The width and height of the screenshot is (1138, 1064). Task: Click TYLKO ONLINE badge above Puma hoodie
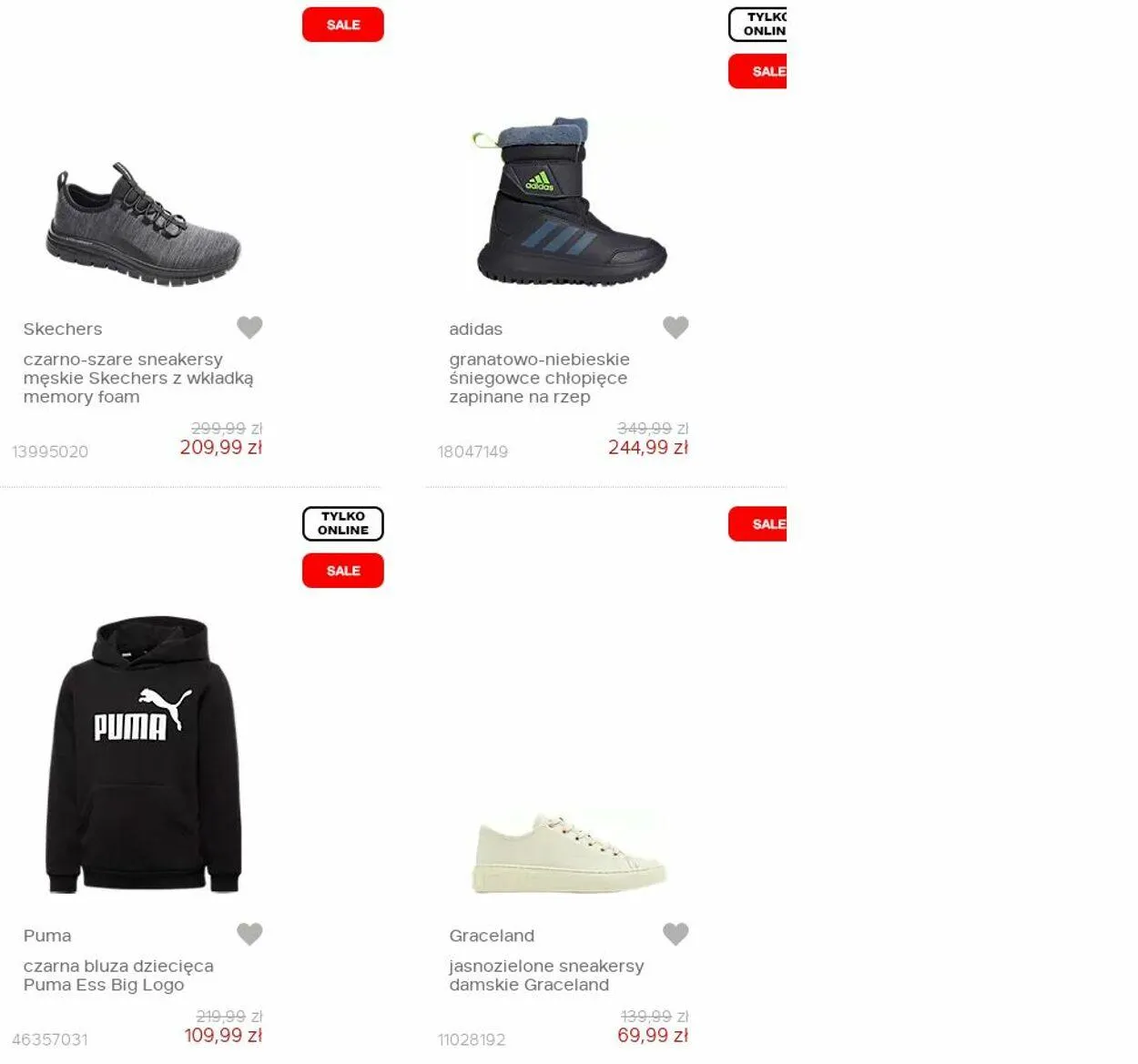click(x=343, y=523)
